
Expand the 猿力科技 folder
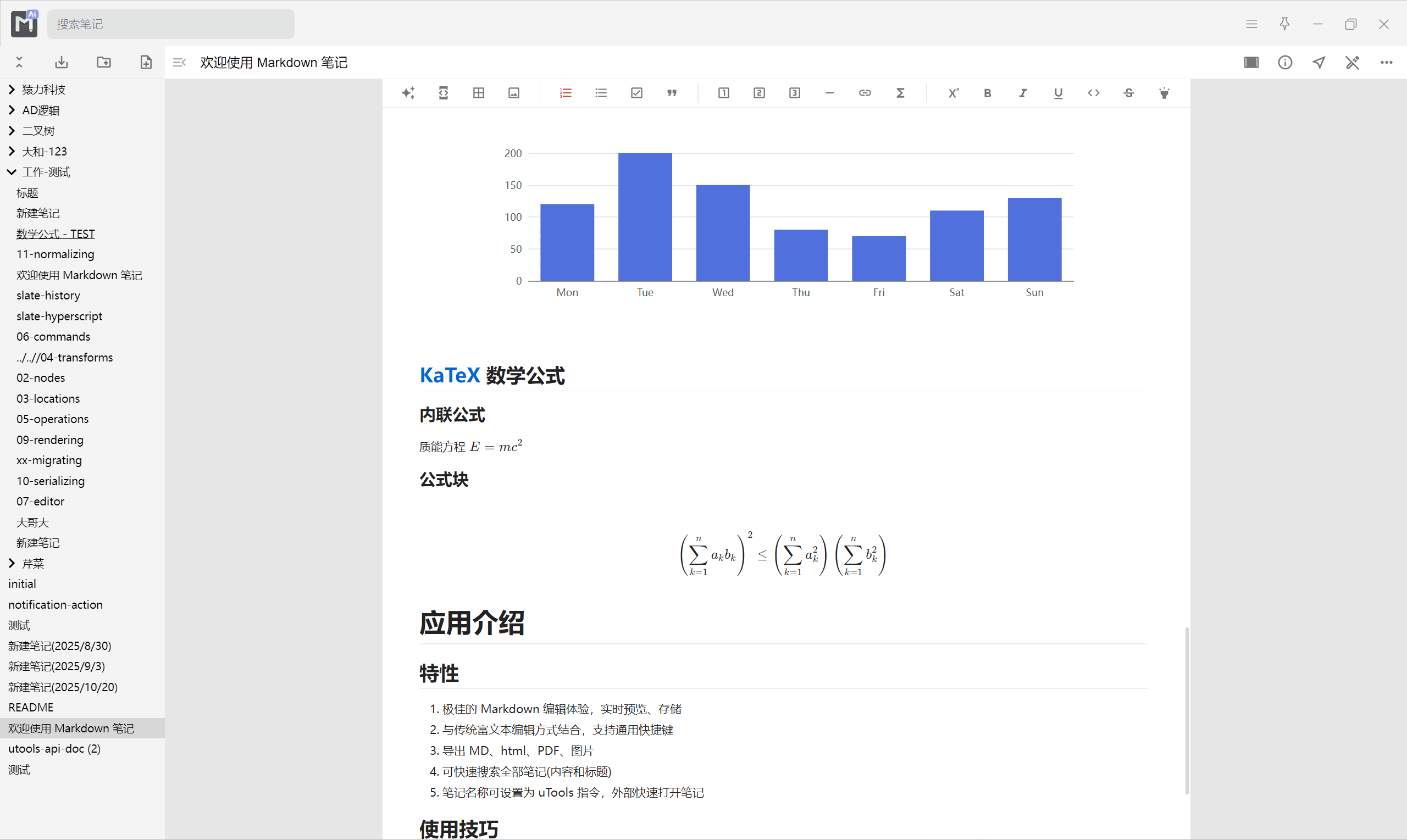point(12,90)
